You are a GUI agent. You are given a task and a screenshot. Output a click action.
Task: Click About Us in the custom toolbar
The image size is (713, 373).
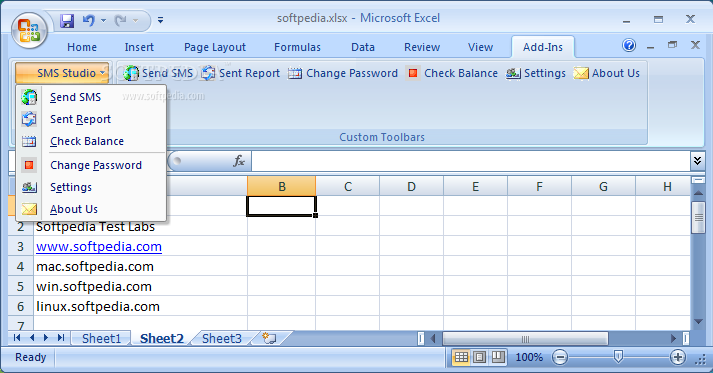[x=607, y=73]
